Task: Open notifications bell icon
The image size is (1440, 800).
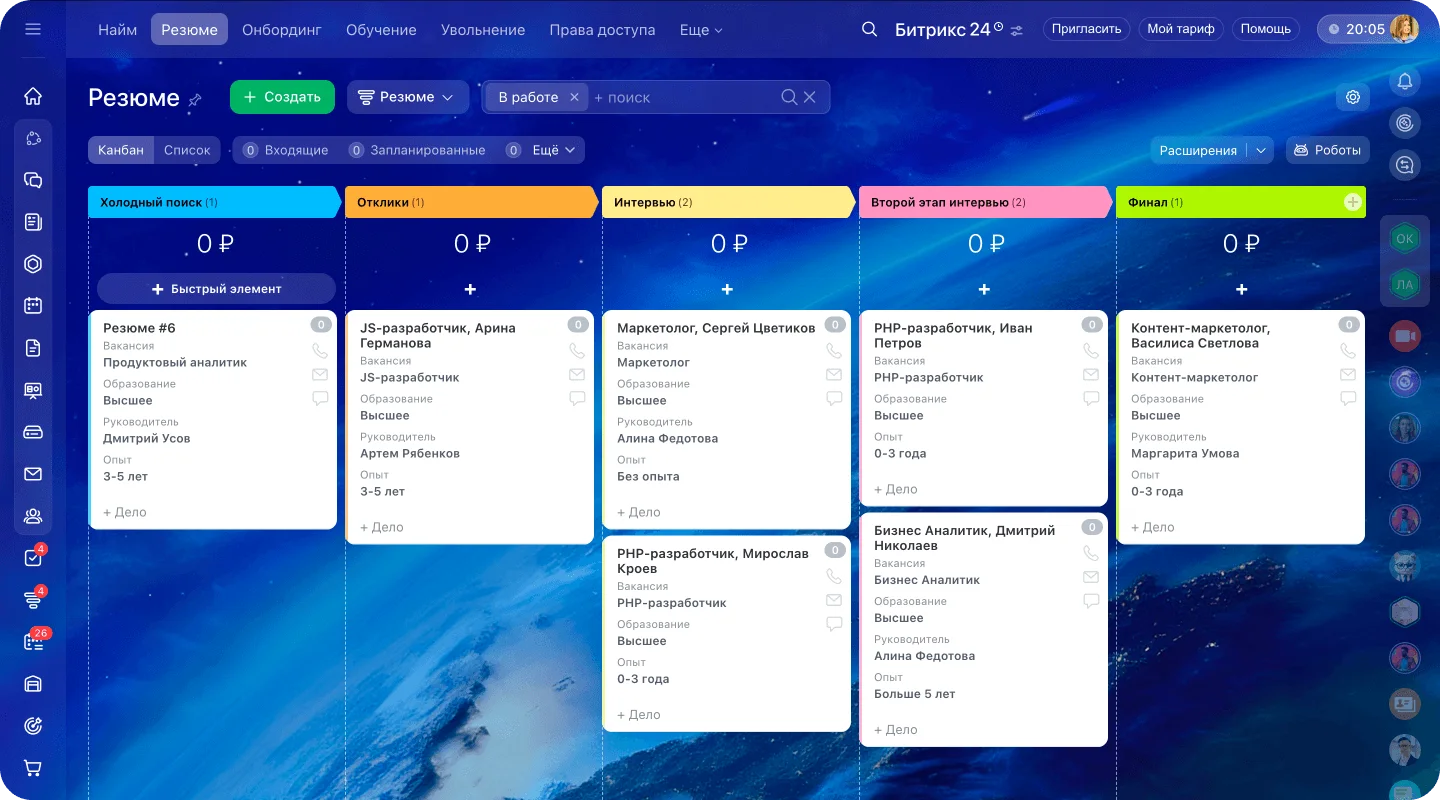Action: tap(1405, 81)
